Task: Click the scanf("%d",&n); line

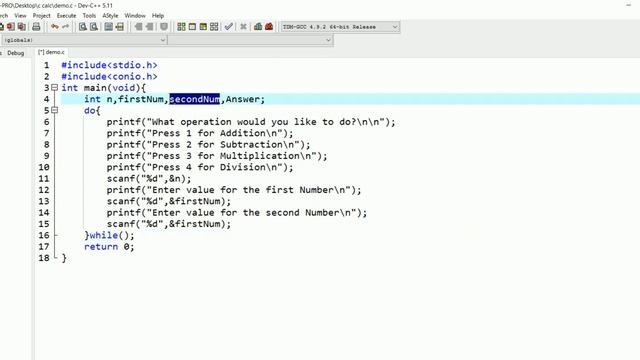Action: click(x=149, y=178)
